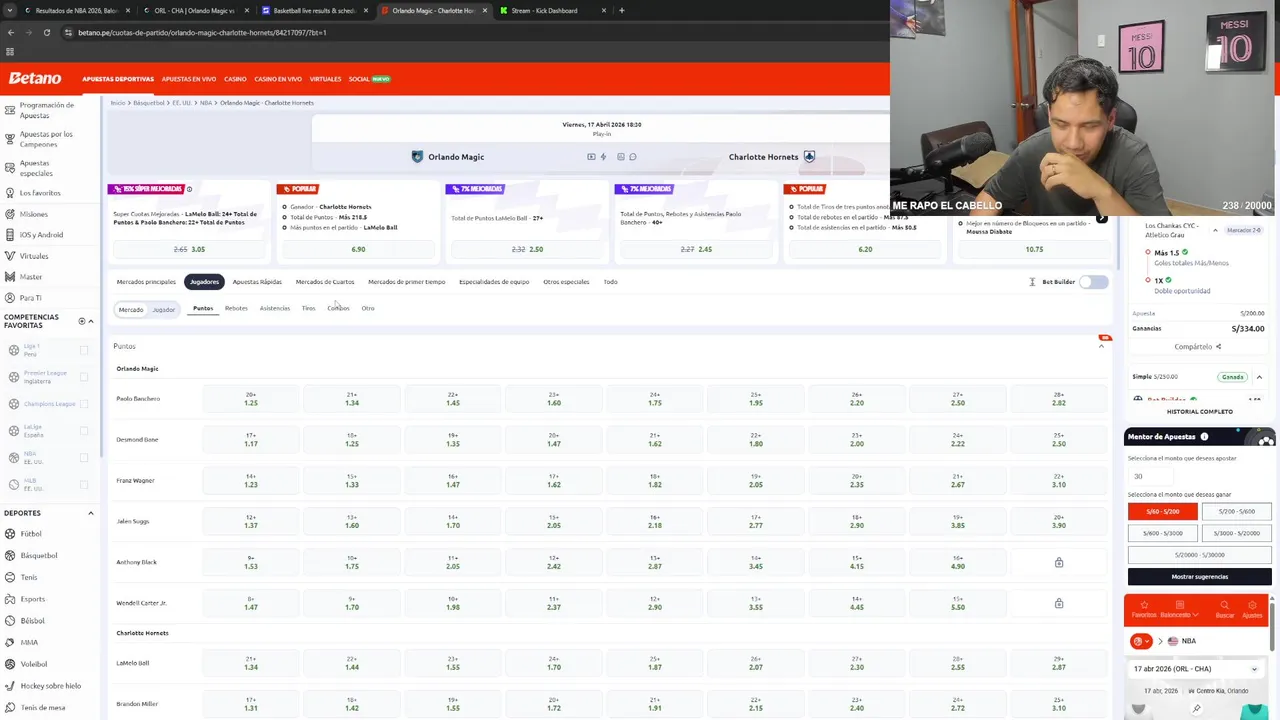Check the MLB EE. UU. checkbox
Screen dimensions: 1280x720
84,485
